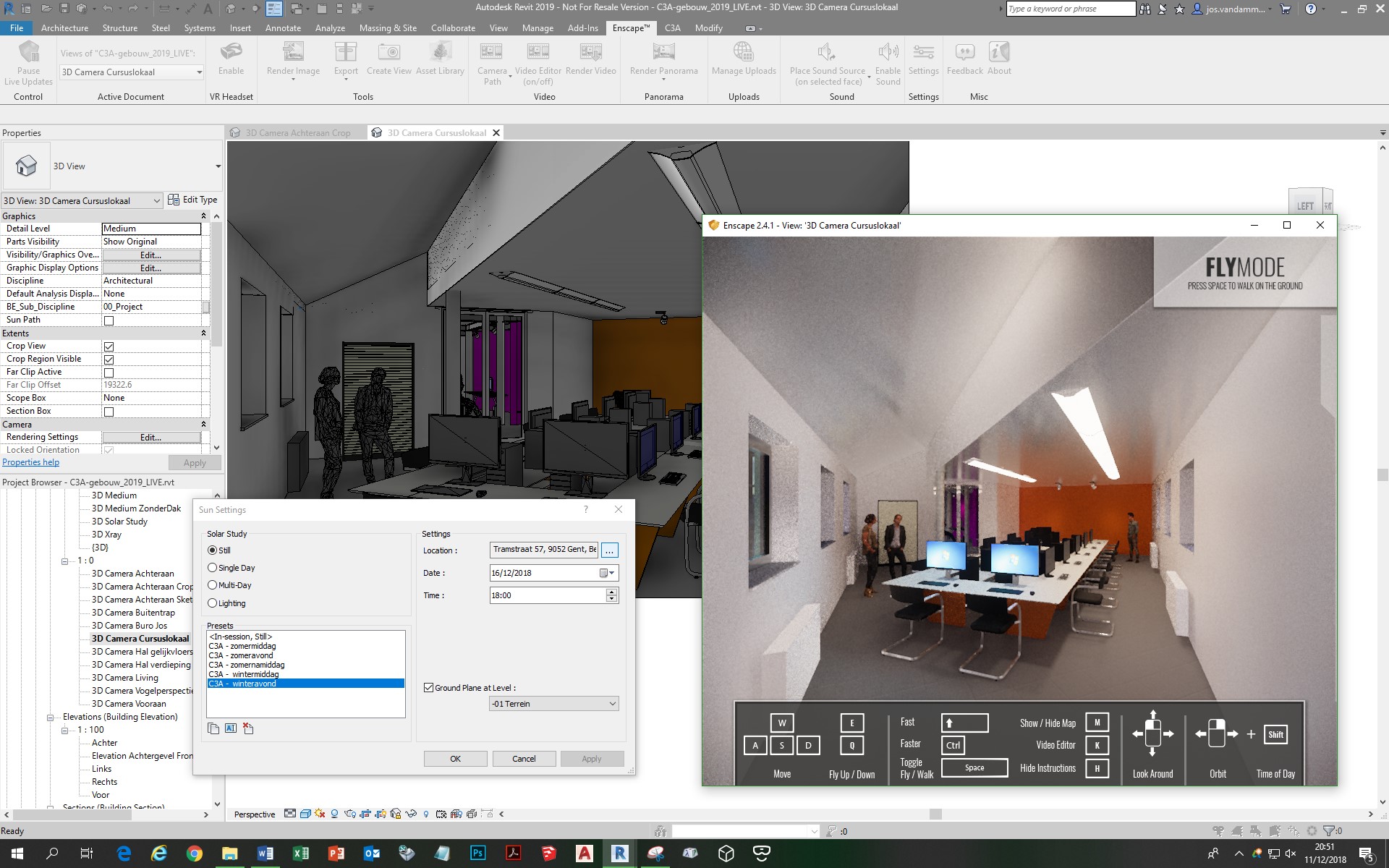The width and height of the screenshot is (1389, 868).
Task: Click Save icon in quick access toolbar
Action: point(64,9)
